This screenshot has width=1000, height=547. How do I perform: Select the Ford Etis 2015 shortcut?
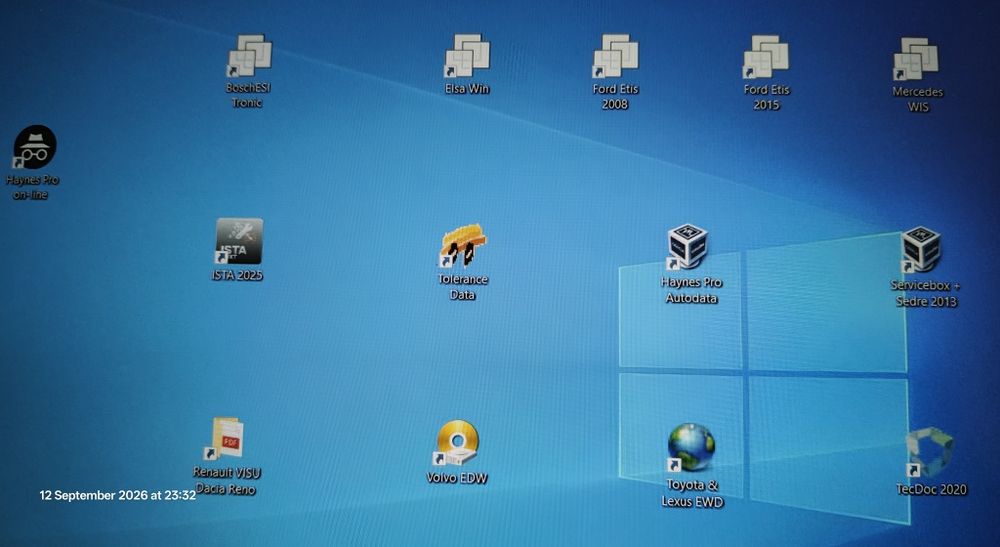(x=766, y=57)
